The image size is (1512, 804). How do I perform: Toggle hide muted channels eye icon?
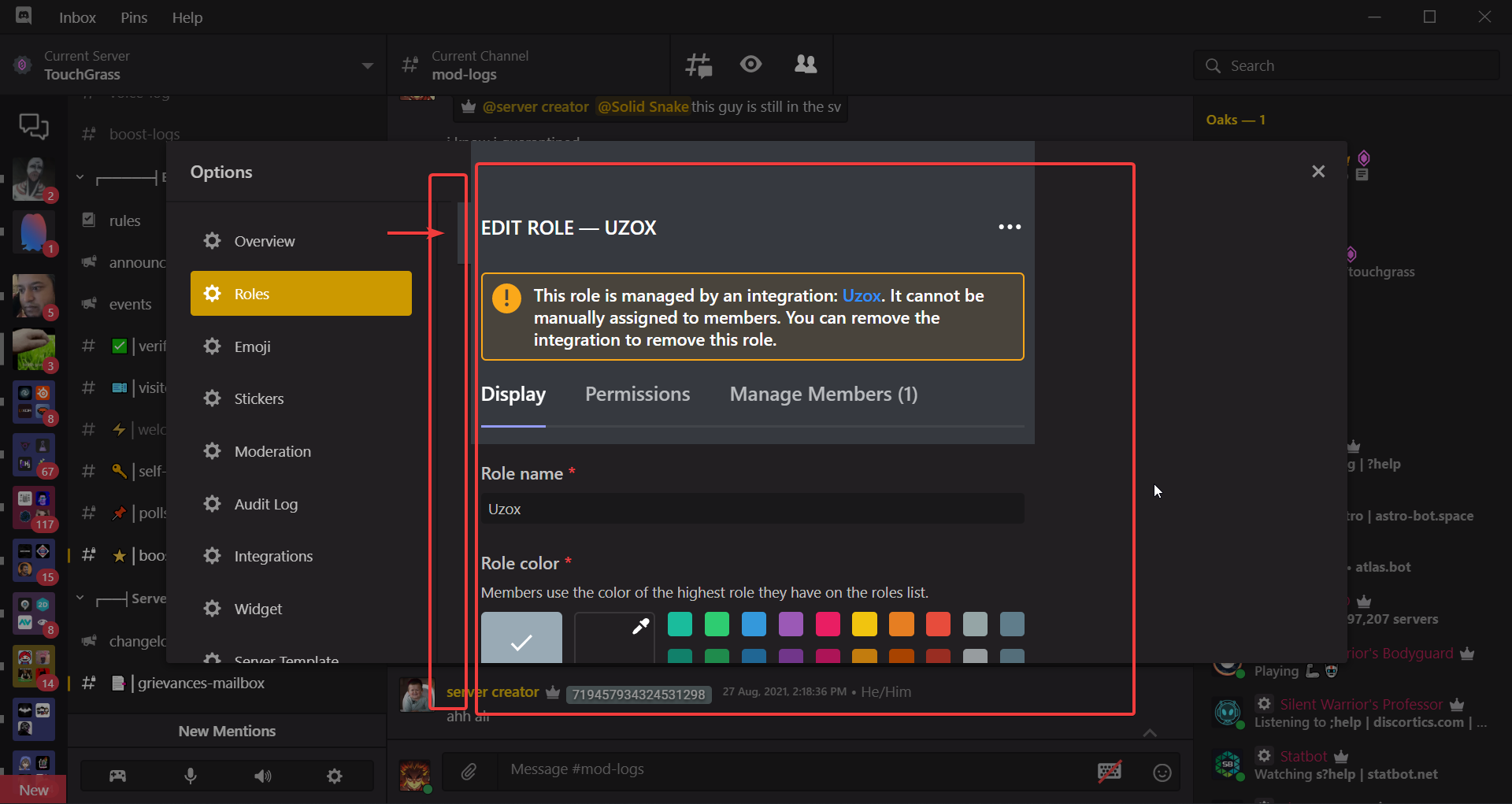(750, 65)
